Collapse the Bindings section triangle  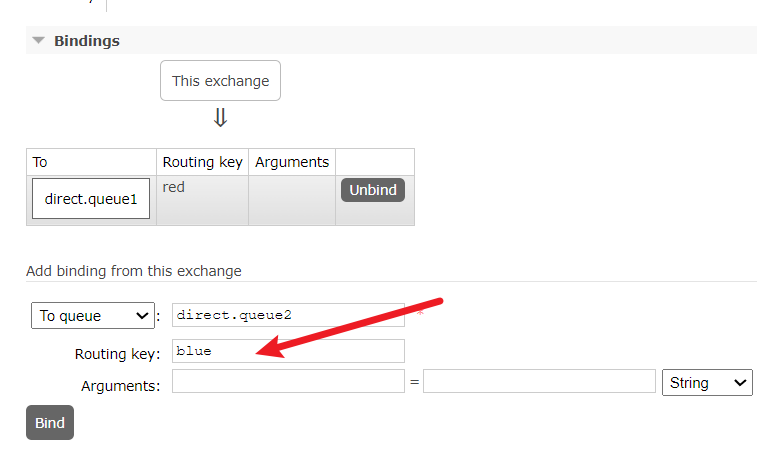(39, 41)
